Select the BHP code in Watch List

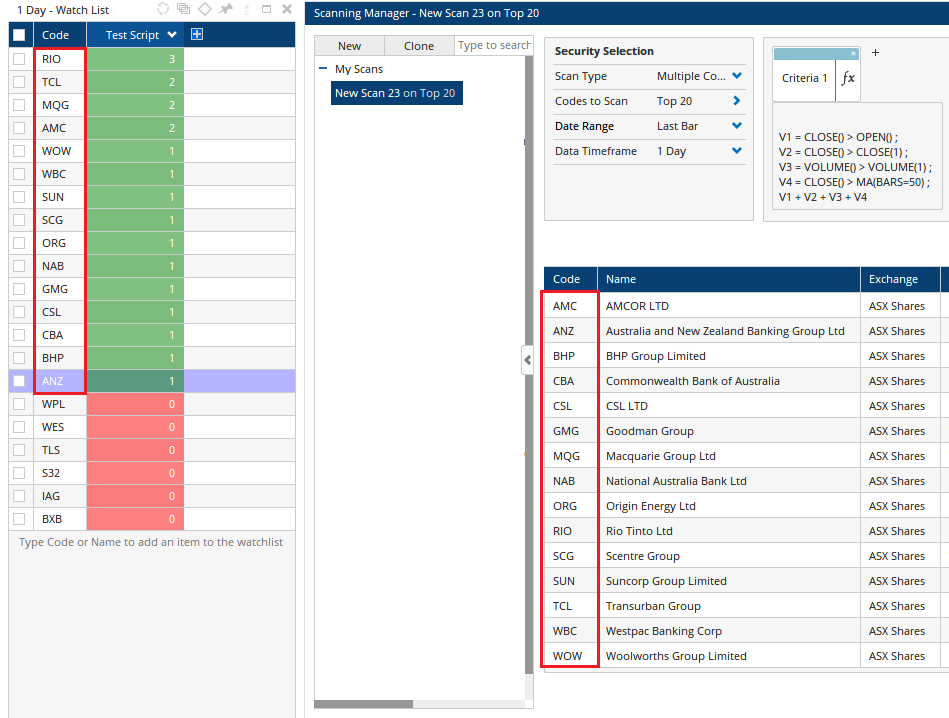pyautogui.click(x=53, y=358)
